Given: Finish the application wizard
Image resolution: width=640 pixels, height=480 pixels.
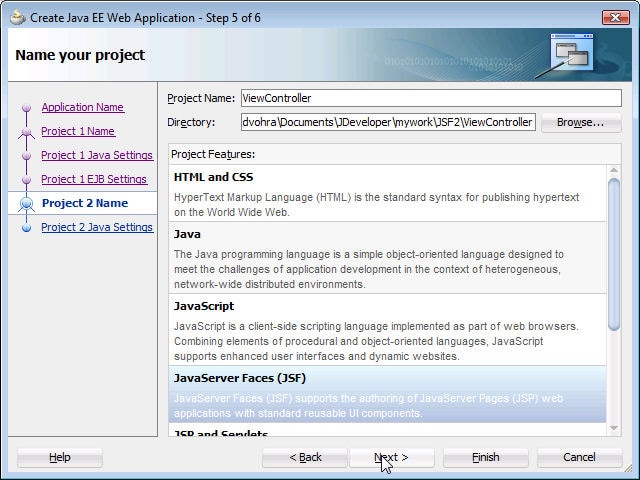Looking at the screenshot, I should point(486,458).
